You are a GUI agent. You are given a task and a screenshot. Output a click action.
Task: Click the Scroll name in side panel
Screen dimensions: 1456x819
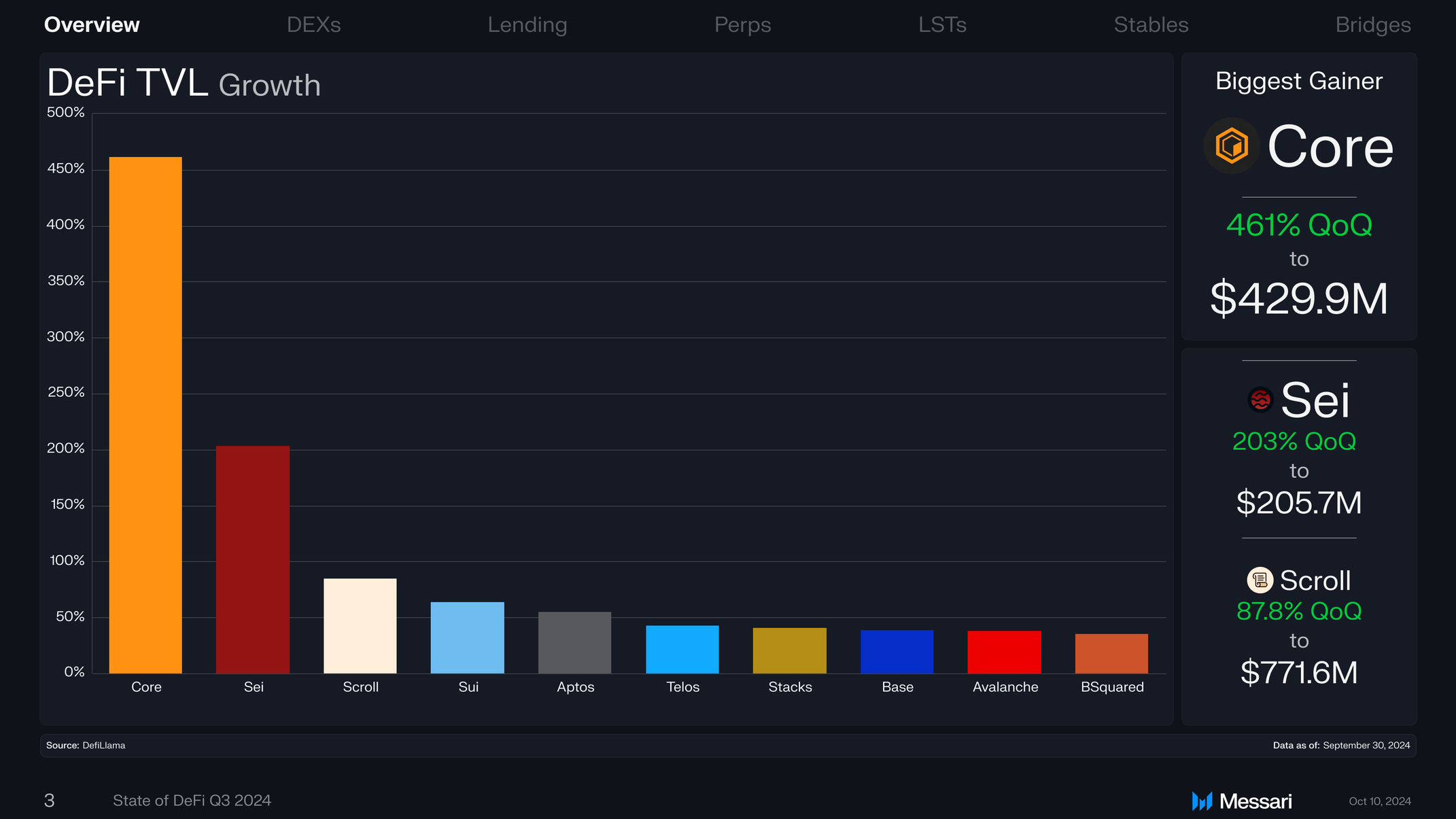pyautogui.click(x=1315, y=581)
